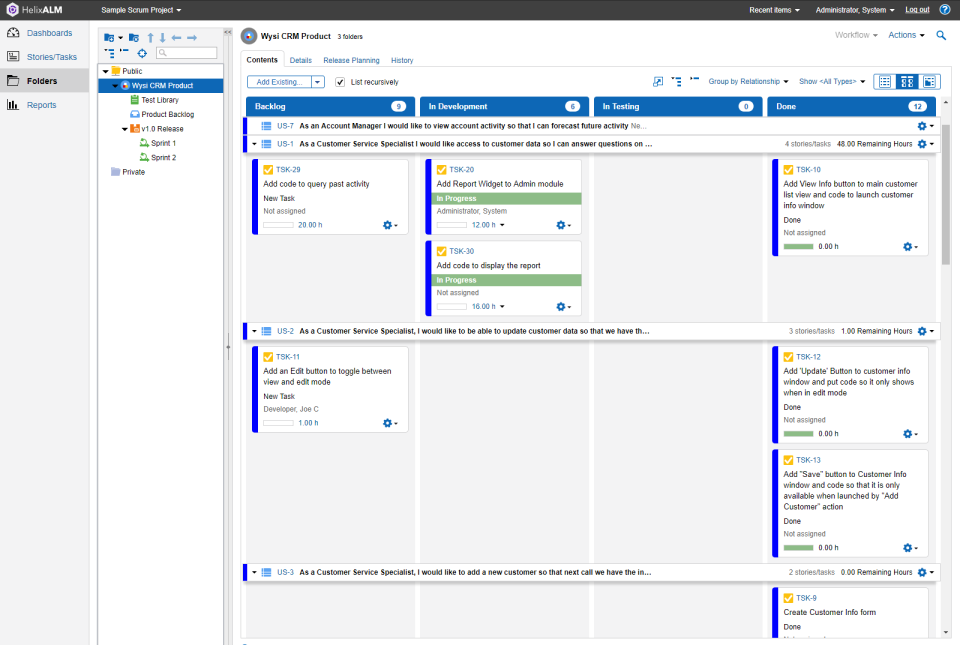The width and height of the screenshot is (960, 645).
Task: Click the pop-out open in new window icon
Action: 658,81
